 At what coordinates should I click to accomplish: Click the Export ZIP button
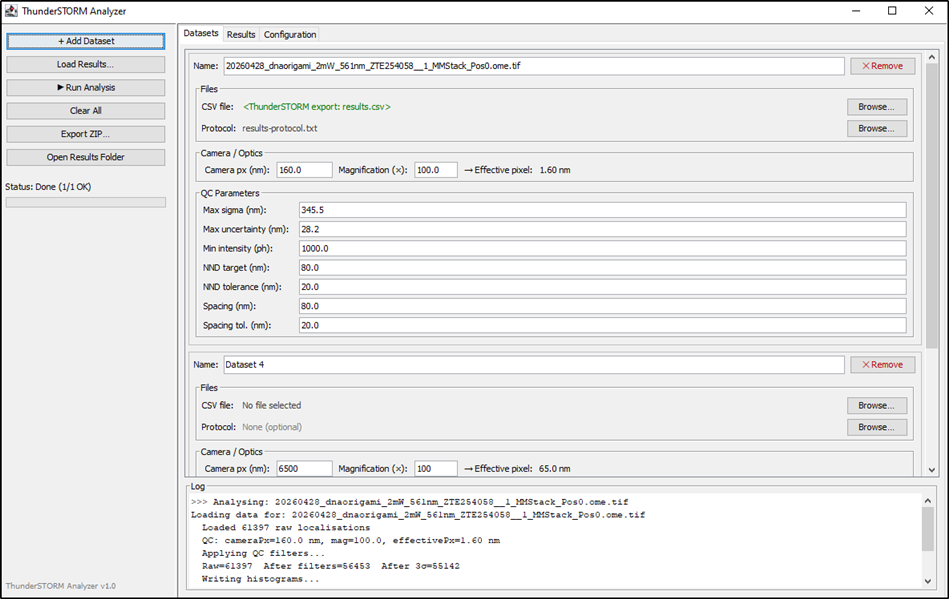tap(85, 134)
